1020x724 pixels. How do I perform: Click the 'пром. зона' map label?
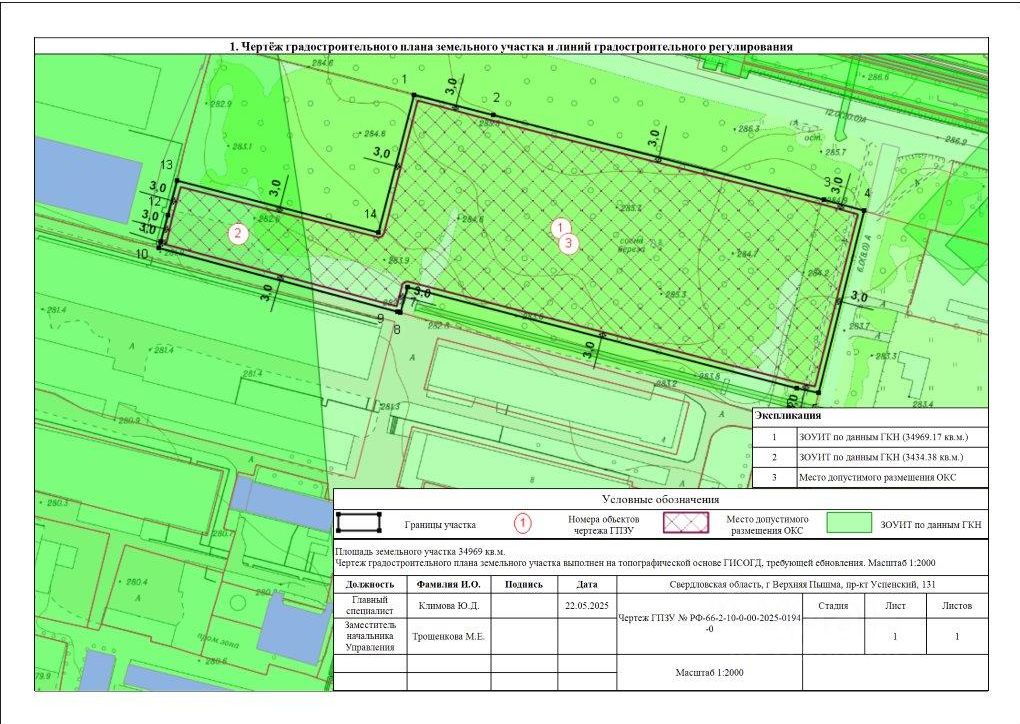coord(219,643)
